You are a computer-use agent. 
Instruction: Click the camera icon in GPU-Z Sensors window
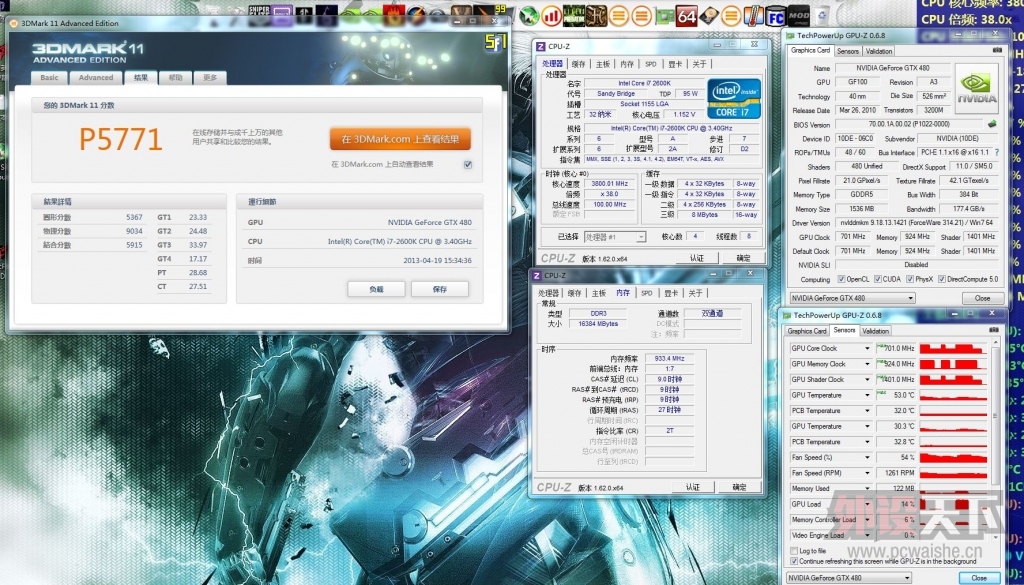(x=993, y=330)
